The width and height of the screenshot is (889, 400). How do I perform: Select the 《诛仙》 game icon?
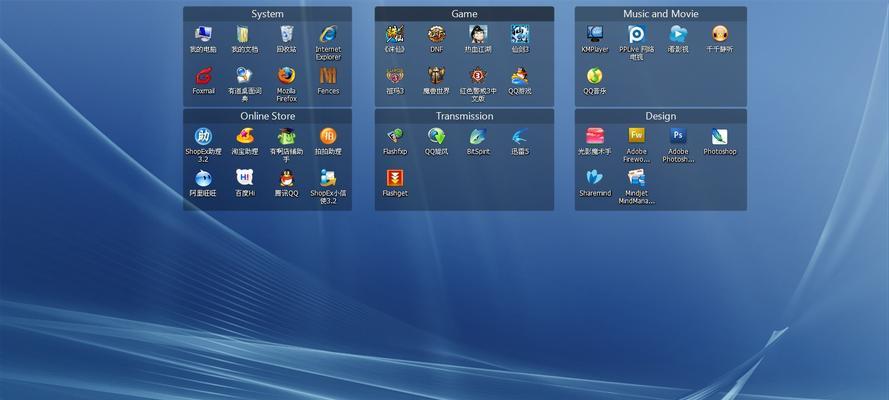(395, 35)
